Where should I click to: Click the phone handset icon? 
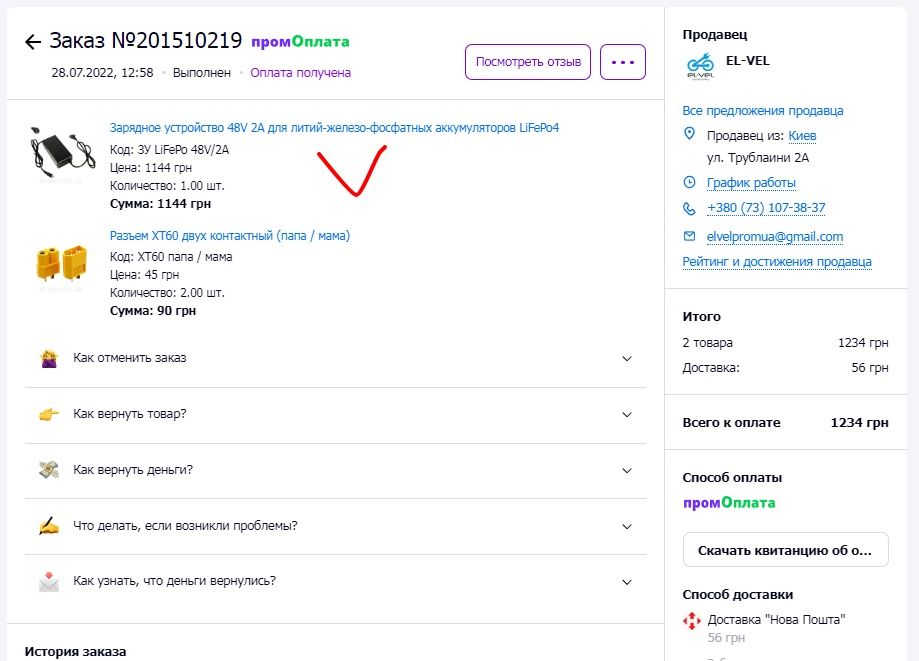coord(689,208)
